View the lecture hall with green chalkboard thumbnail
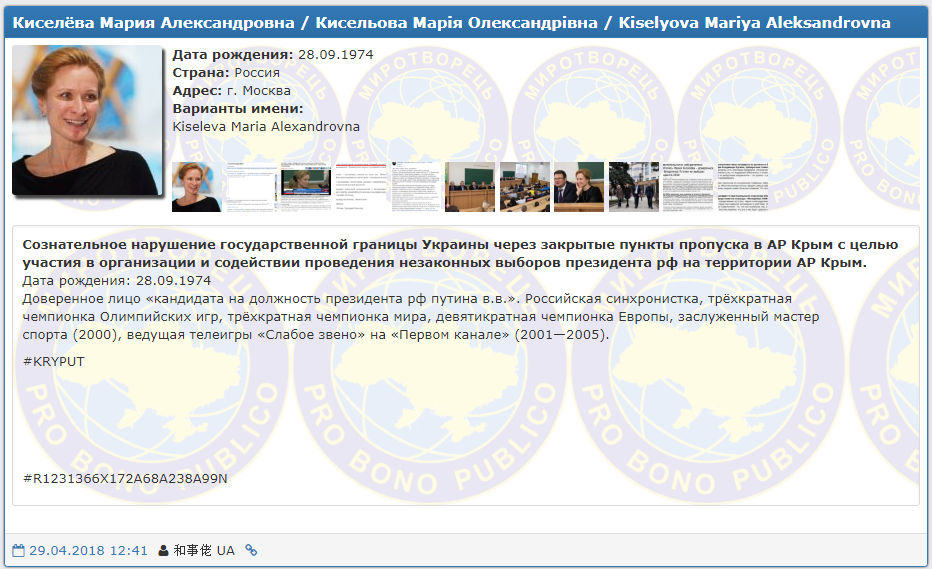932x569 pixels. pyautogui.click(x=469, y=187)
